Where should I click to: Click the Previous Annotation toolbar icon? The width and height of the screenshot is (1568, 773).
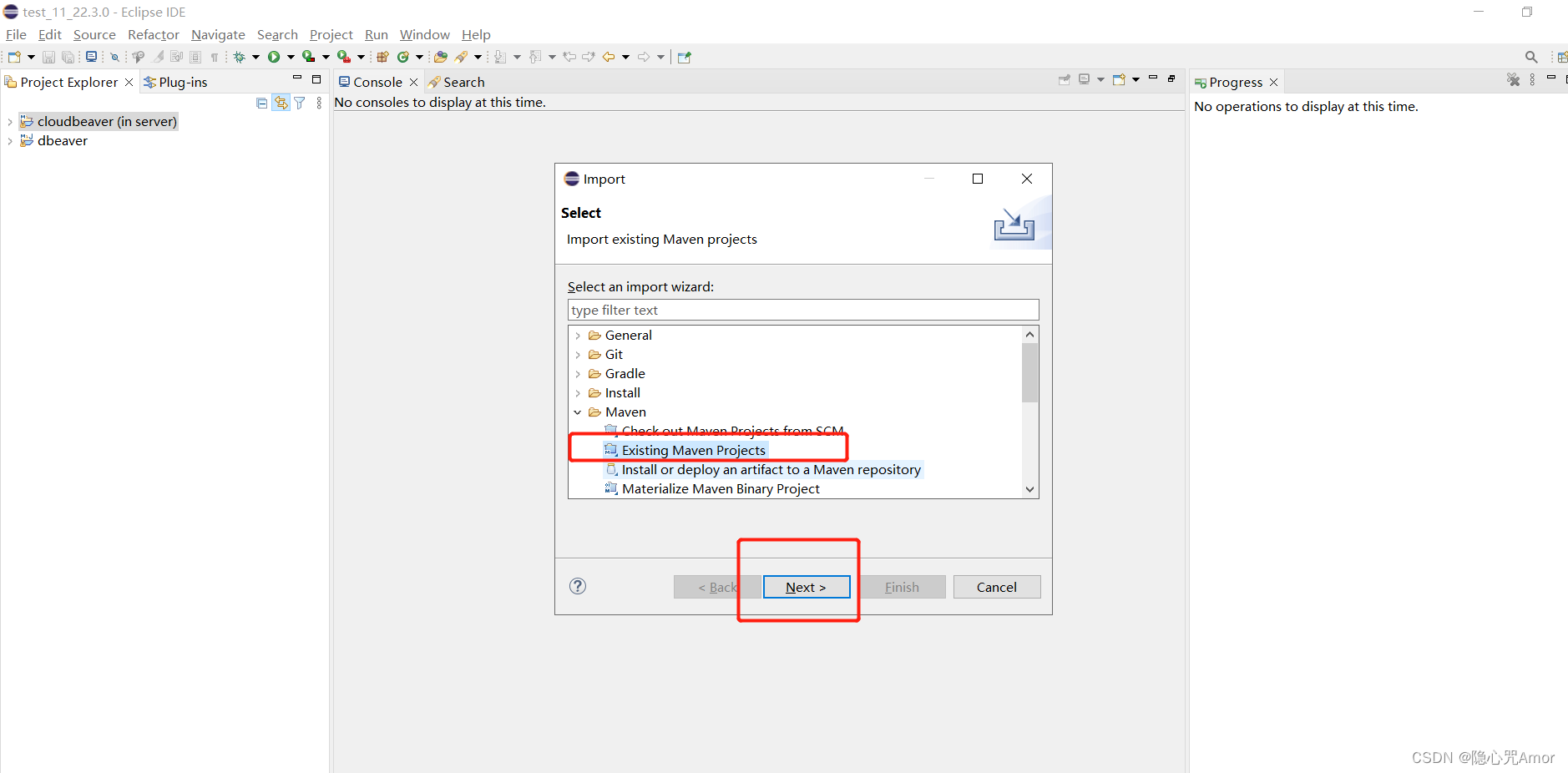point(535,57)
